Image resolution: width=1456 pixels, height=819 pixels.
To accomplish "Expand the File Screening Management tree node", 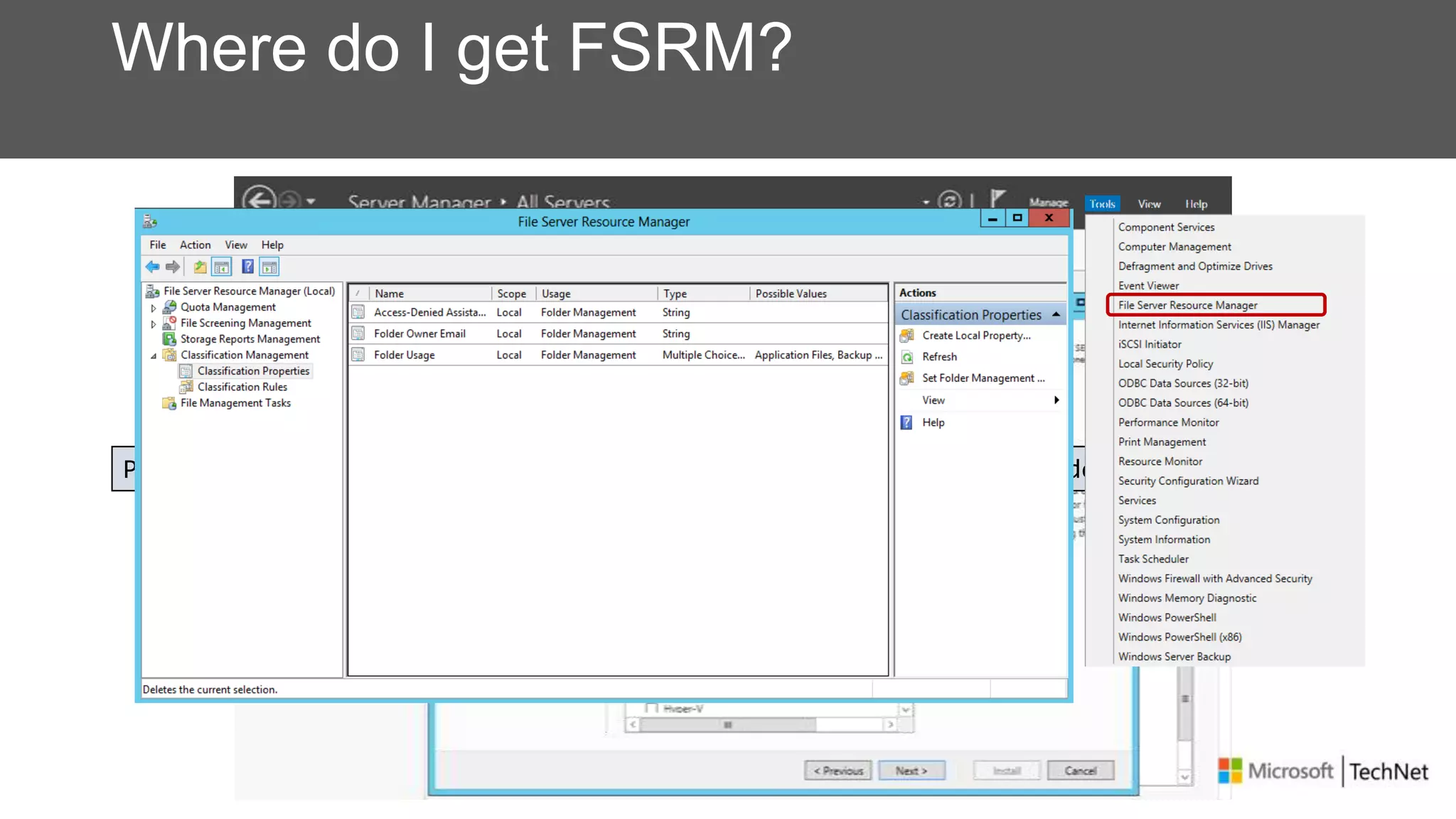I will 154,323.
